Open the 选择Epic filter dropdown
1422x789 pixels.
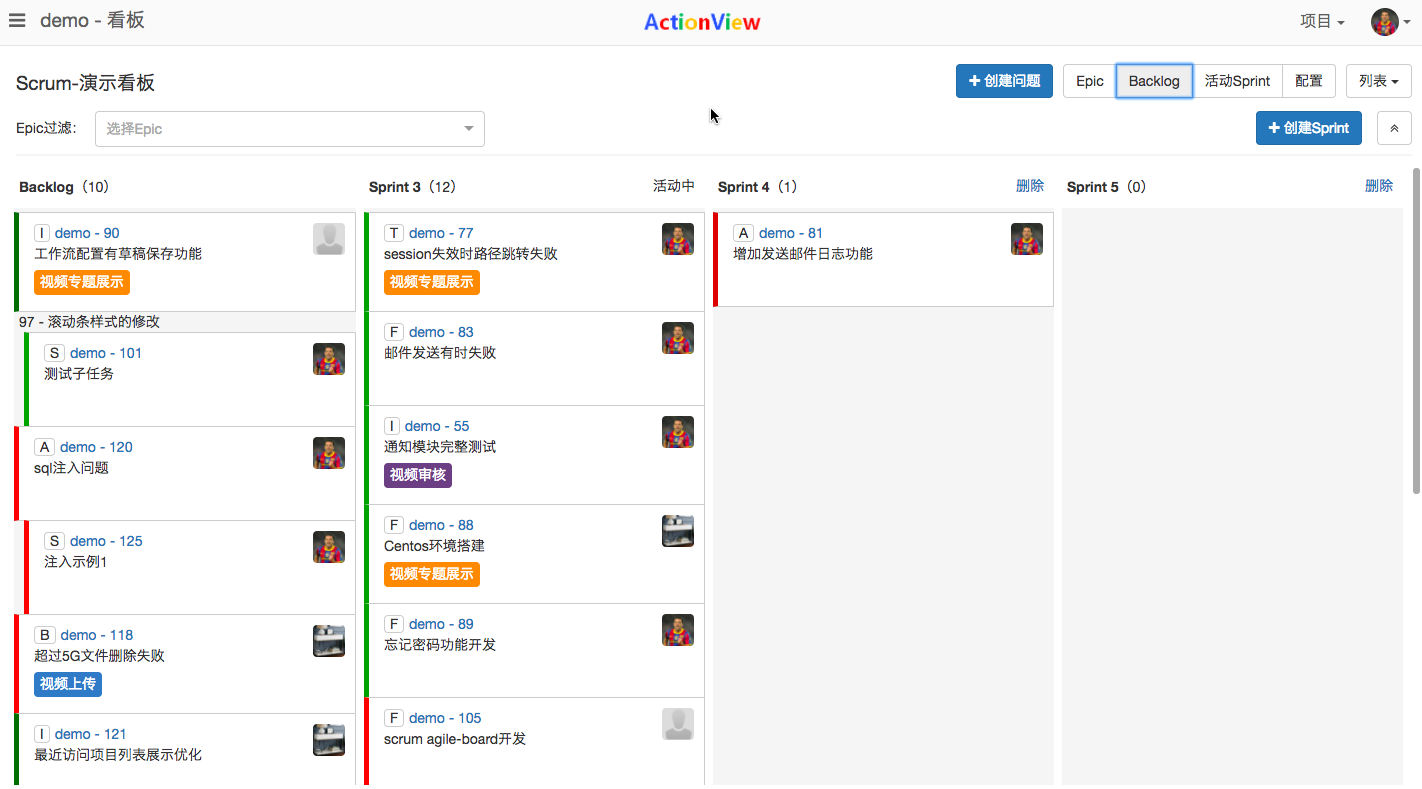coord(290,128)
